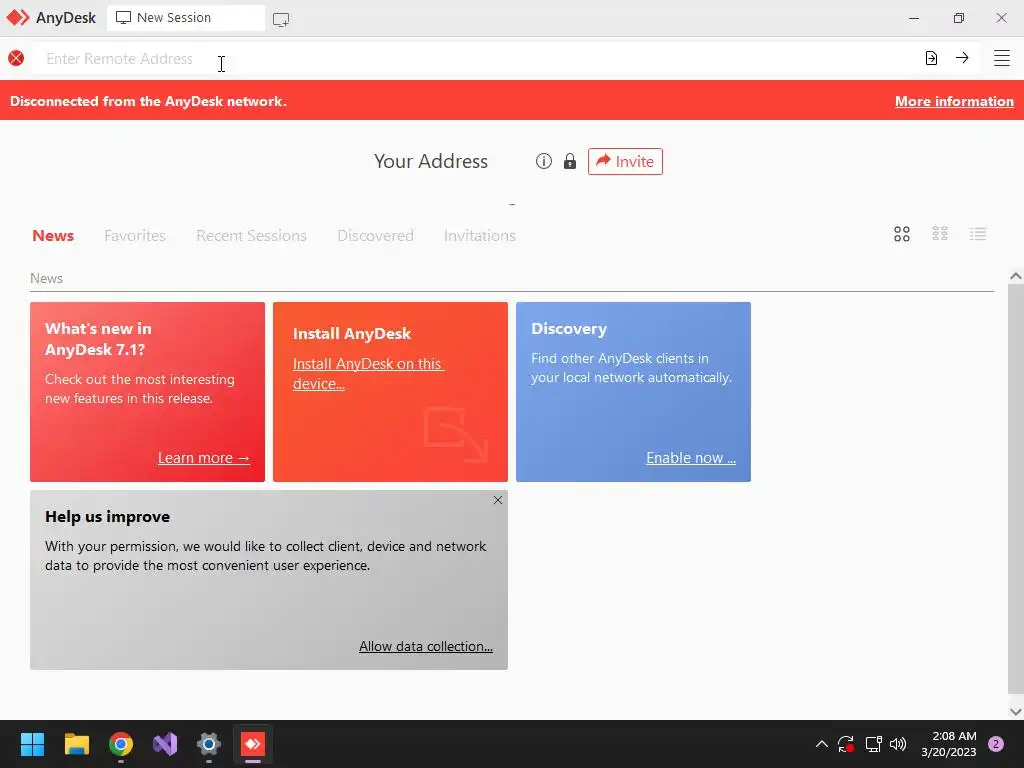Expand the hidden system tray icons chevron
Screen dimensions: 1024x768
click(x=822, y=744)
